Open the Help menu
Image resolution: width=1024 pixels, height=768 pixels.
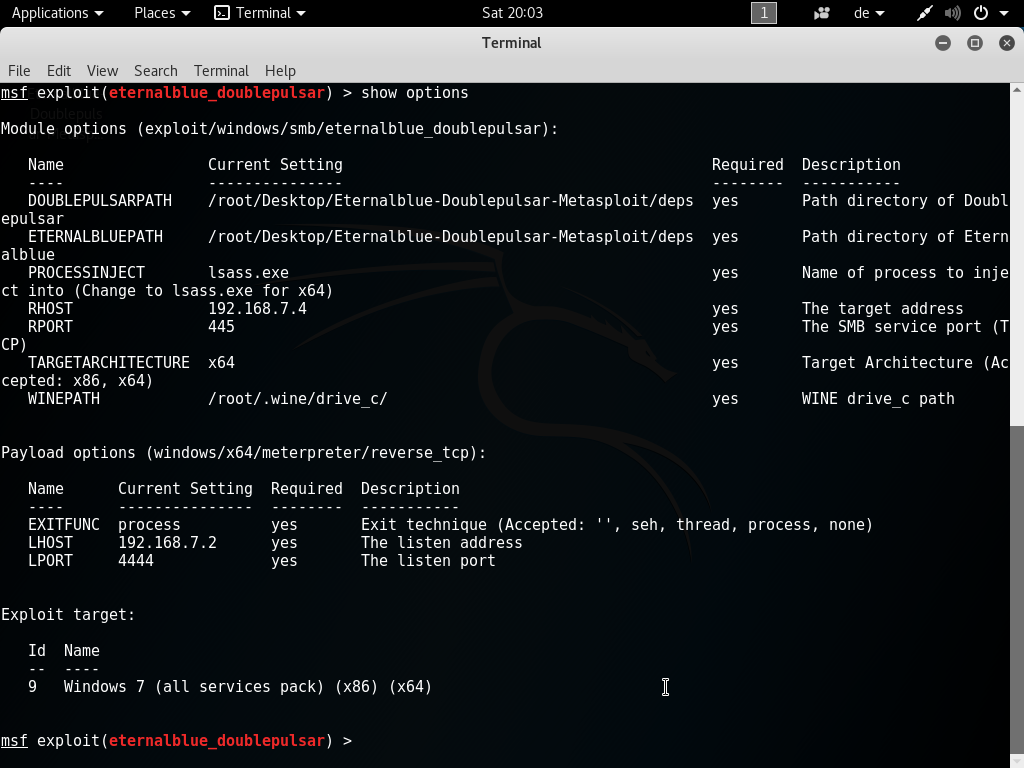pyautogui.click(x=280, y=71)
